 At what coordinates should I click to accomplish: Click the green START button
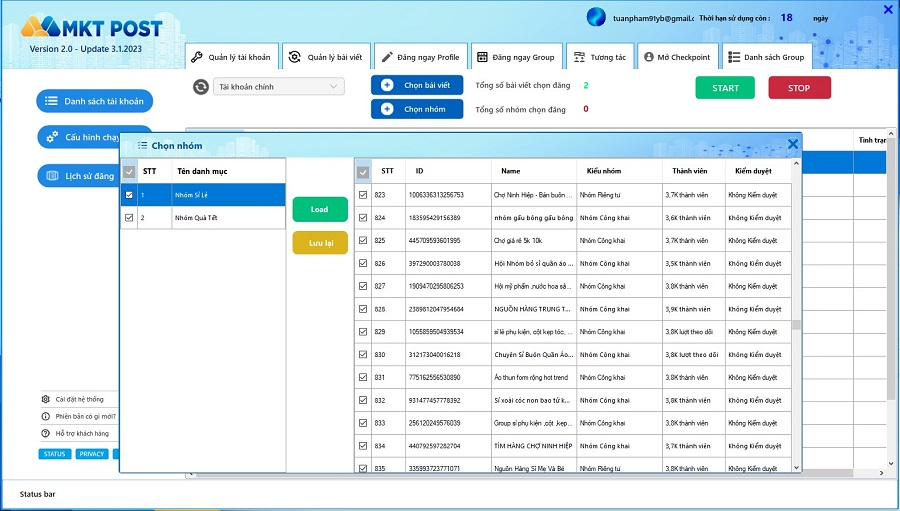tap(725, 88)
